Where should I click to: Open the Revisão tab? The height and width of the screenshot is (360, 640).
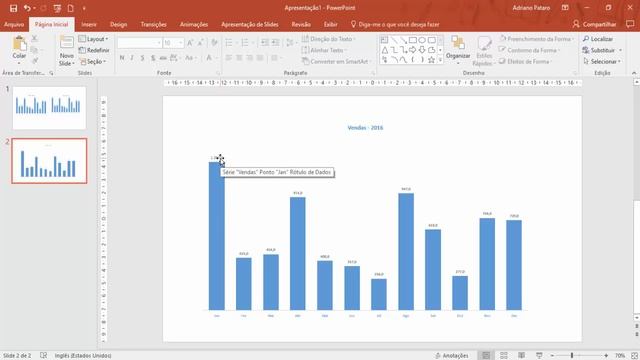301,24
